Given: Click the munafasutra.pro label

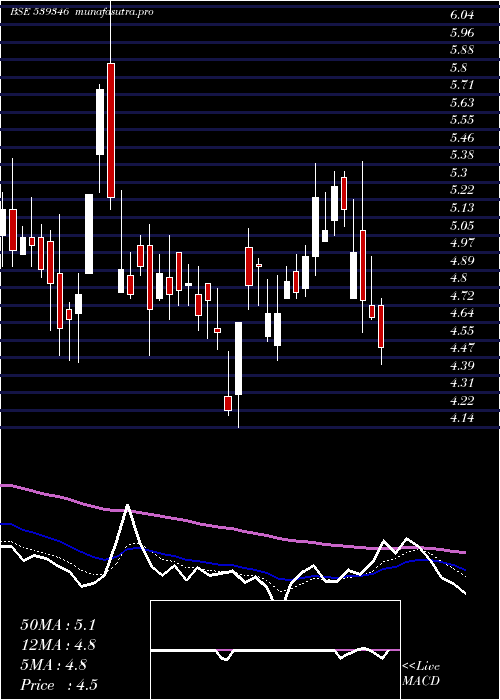Looking at the screenshot, I should point(115,12).
